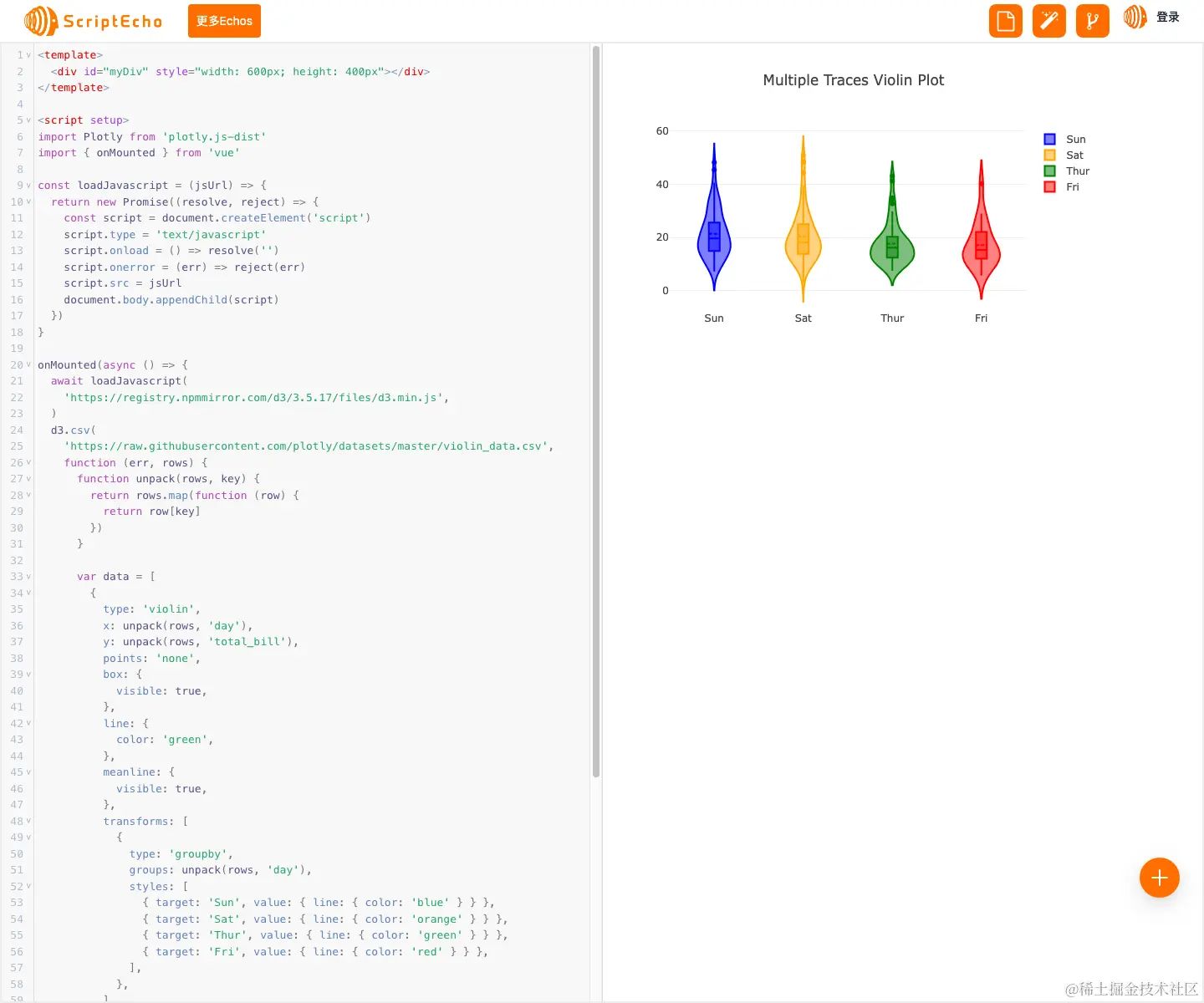Click the magic wand icon button
The width and height of the screenshot is (1204, 1003).
tap(1049, 21)
